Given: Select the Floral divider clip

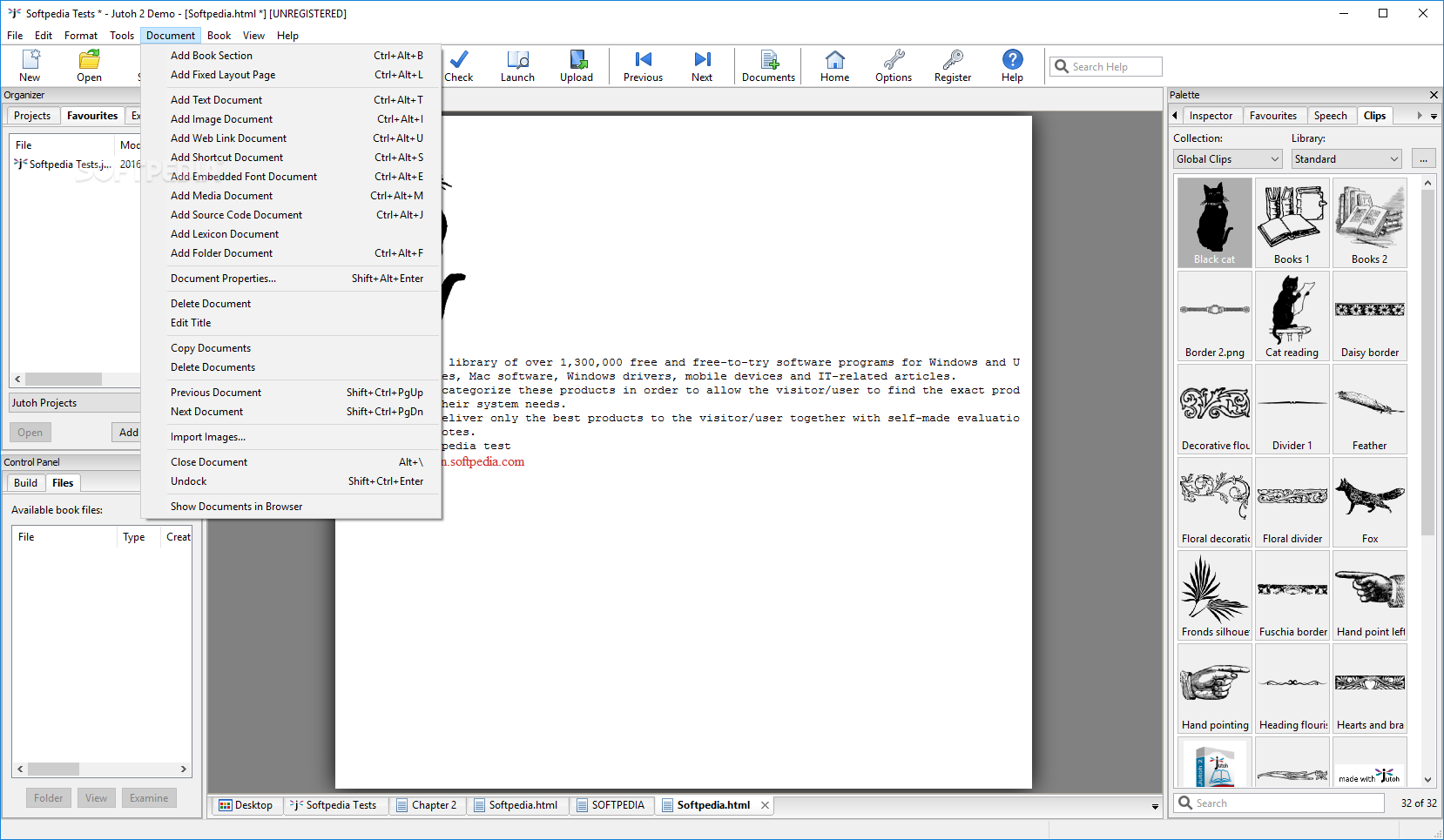Looking at the screenshot, I should (1292, 502).
